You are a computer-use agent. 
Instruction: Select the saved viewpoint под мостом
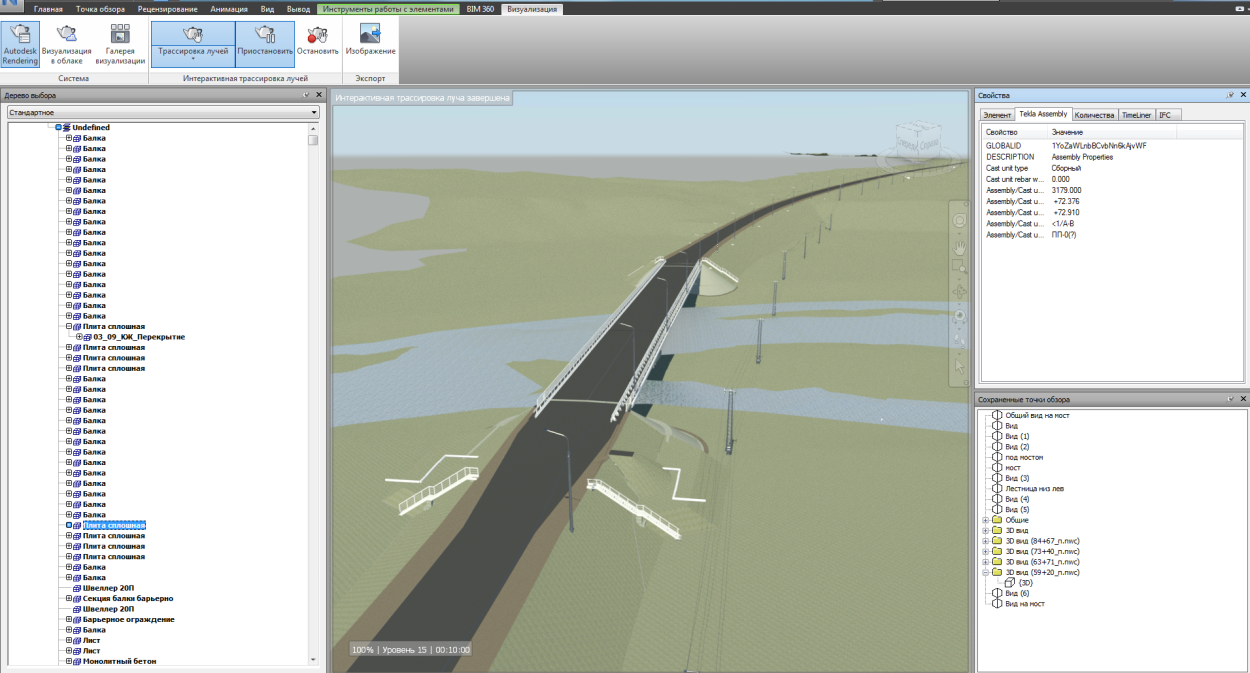[x=1023, y=457]
